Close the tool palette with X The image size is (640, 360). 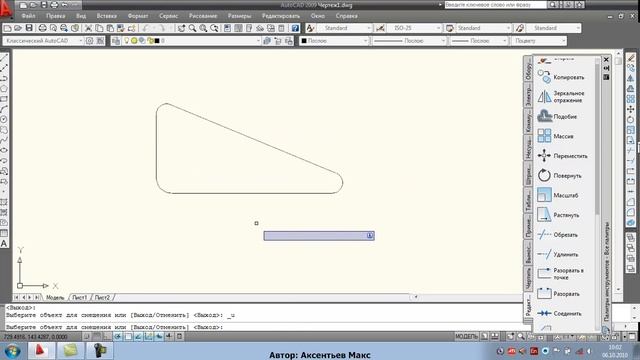point(606,60)
